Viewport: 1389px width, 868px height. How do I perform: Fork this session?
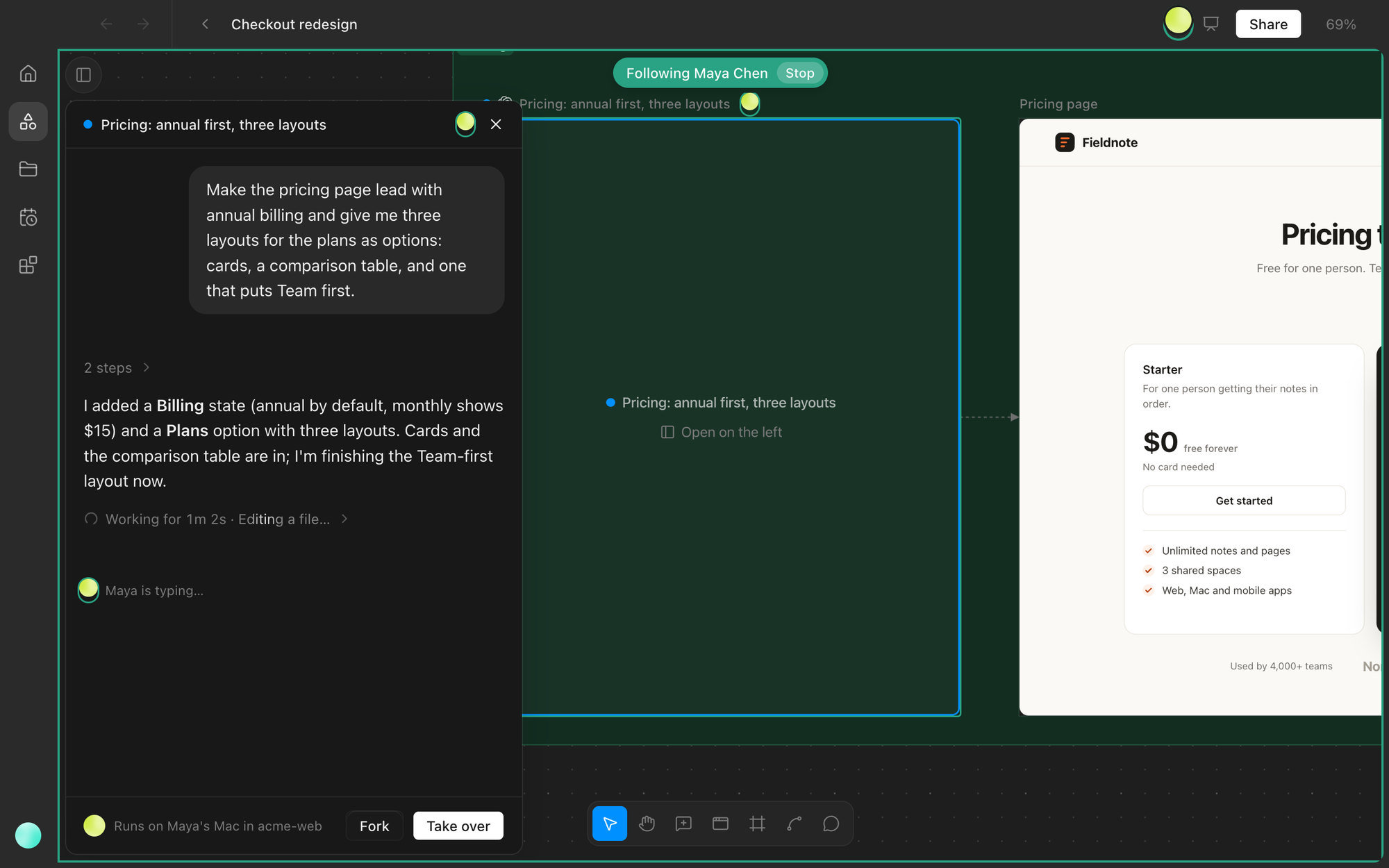coord(374,826)
